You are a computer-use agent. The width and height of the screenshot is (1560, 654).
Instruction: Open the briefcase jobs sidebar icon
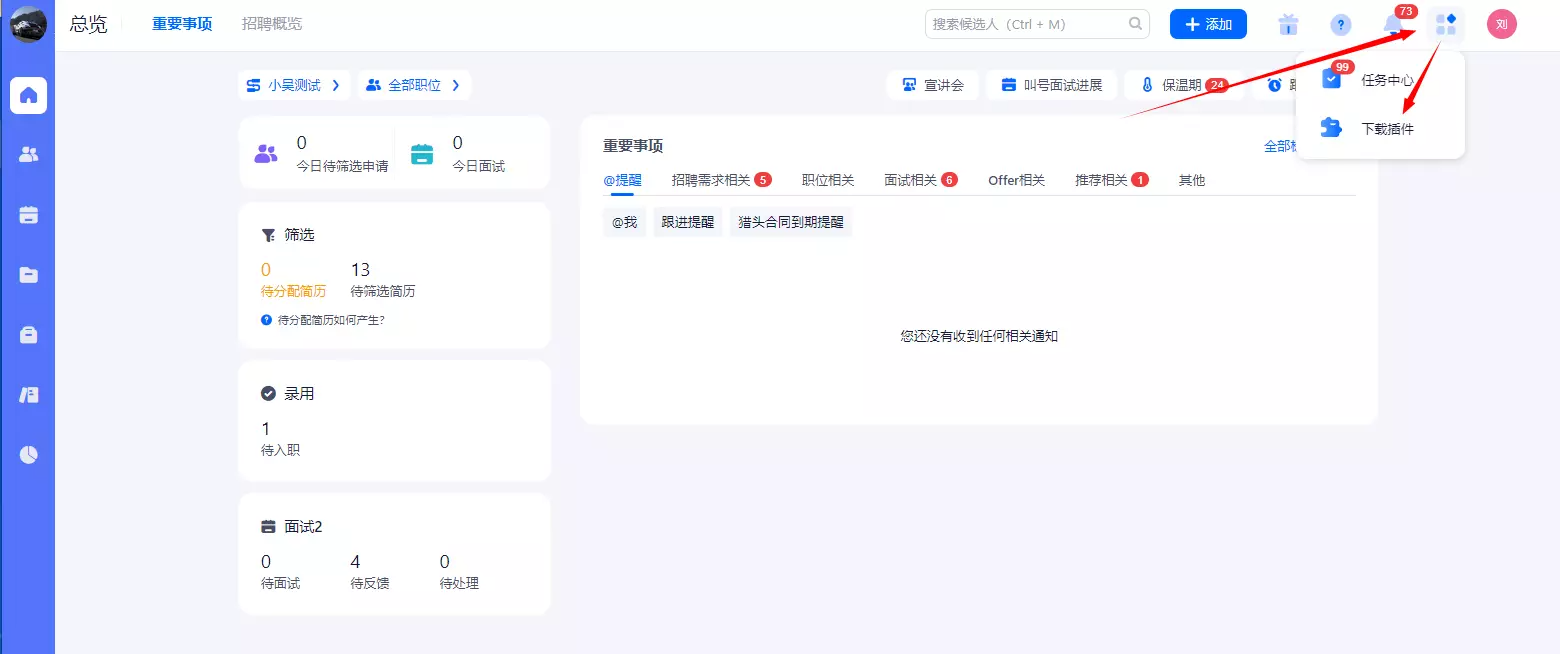tap(28, 335)
